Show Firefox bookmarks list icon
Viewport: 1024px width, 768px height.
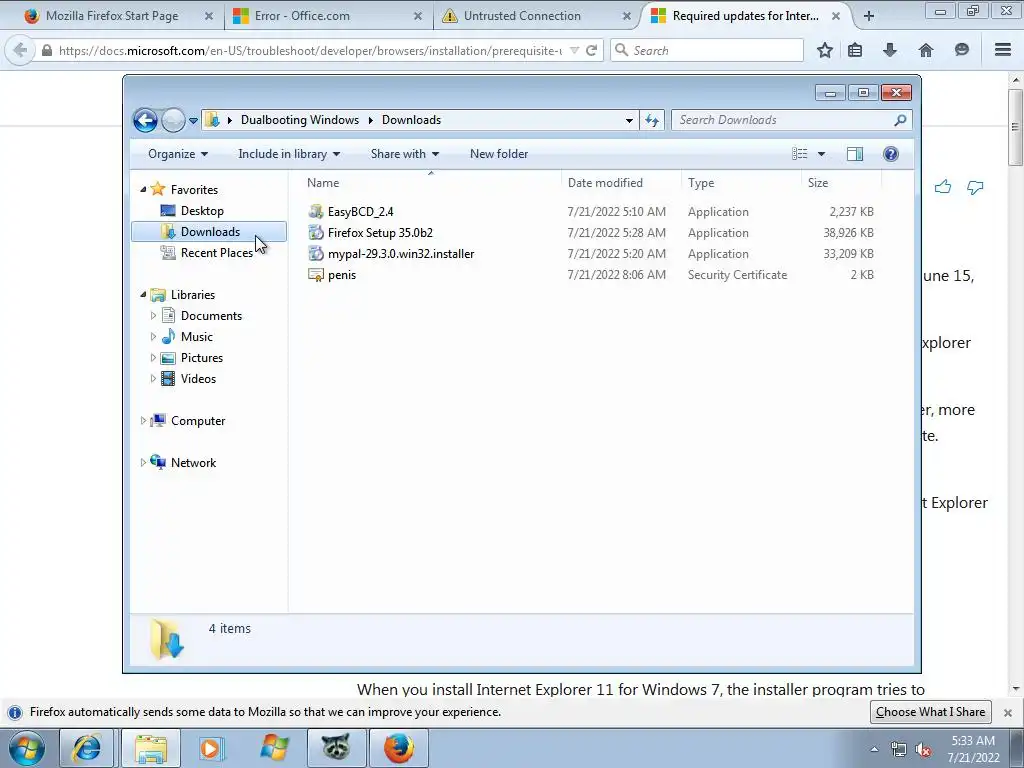coord(855,50)
